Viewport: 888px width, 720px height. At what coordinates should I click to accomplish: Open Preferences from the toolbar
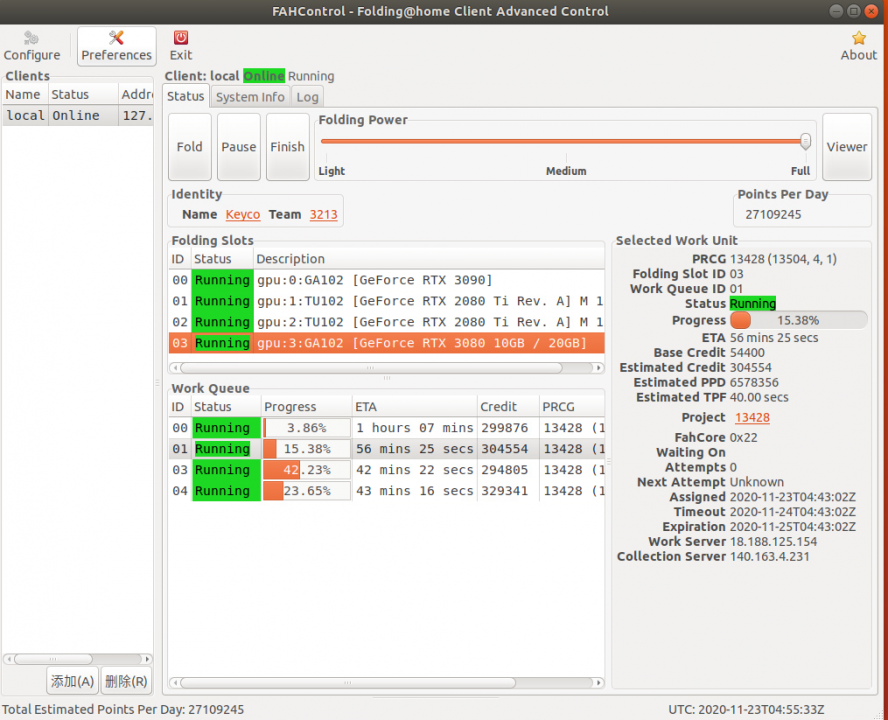[x=117, y=46]
